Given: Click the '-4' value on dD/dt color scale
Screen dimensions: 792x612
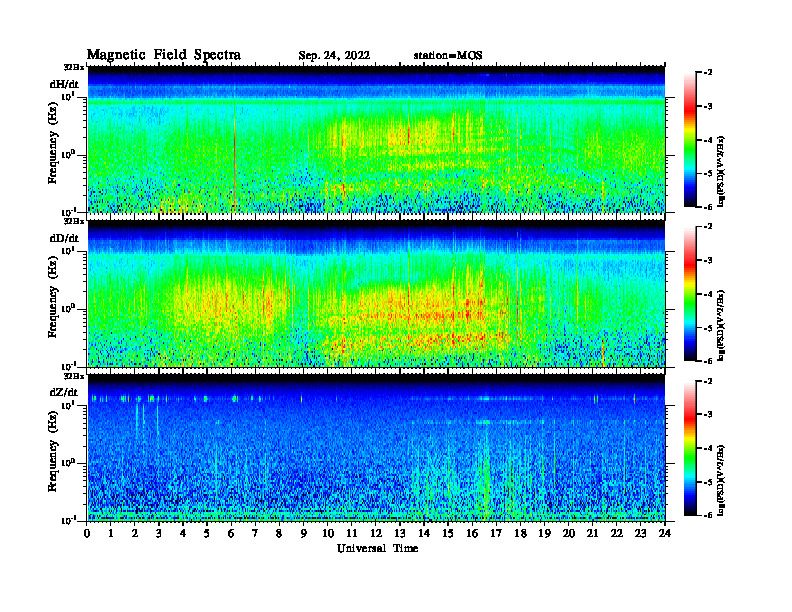Looking at the screenshot, I should coord(708,294).
